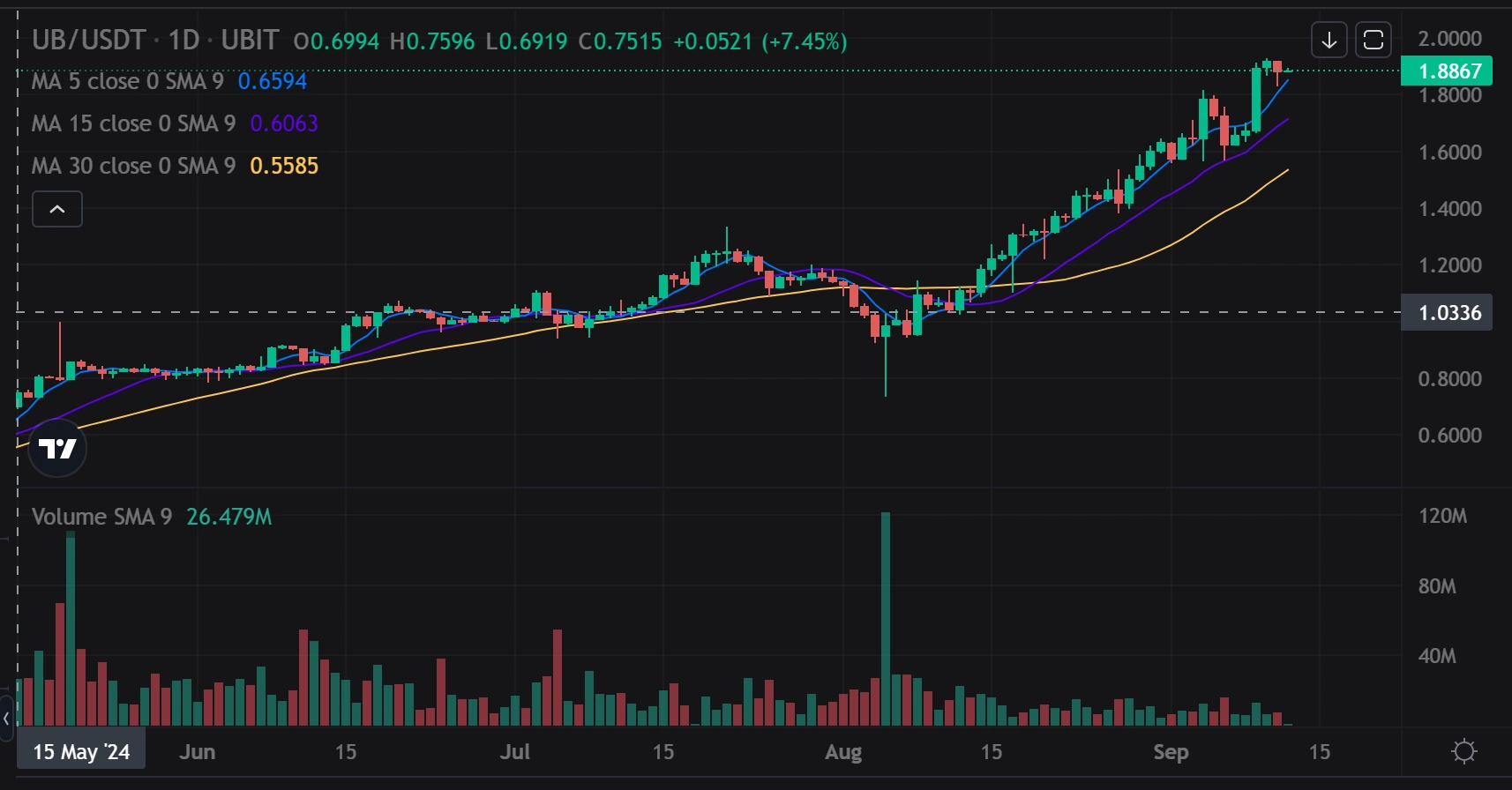This screenshot has height=790, width=1512.
Task: Click the UBIT exchange label
Action: tap(250, 41)
